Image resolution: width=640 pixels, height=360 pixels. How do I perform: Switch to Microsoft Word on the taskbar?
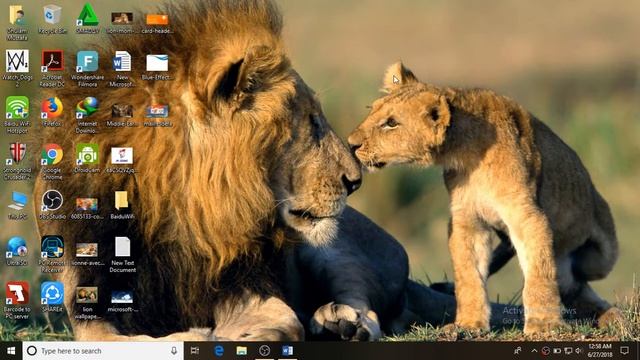point(287,351)
